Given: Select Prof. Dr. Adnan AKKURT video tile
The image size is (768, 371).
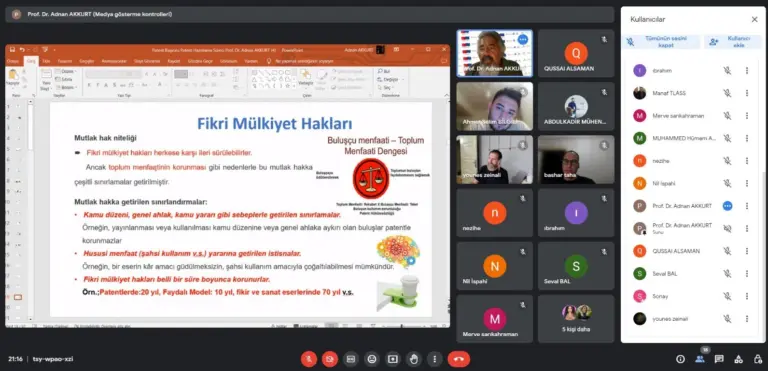Looking at the screenshot, I should click(x=495, y=53).
